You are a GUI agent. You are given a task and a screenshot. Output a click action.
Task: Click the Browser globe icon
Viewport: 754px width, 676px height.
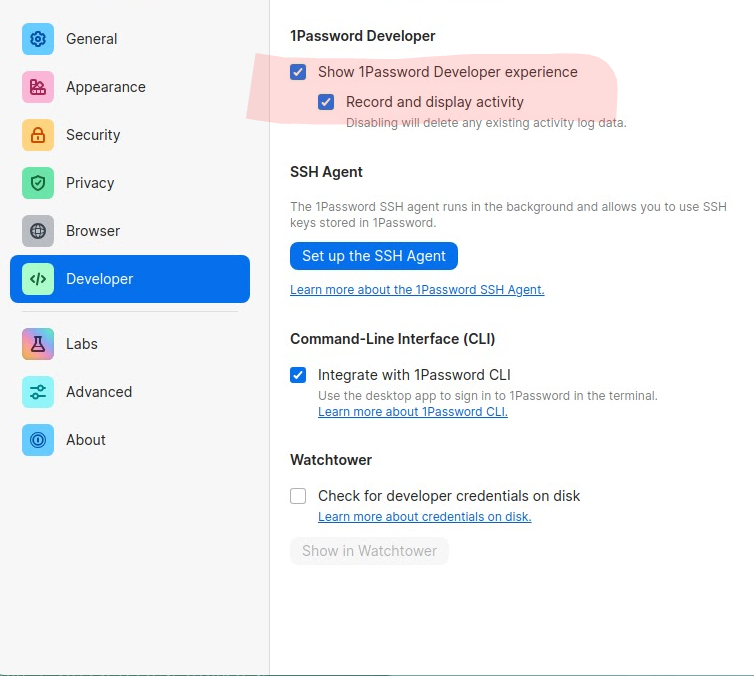click(38, 231)
